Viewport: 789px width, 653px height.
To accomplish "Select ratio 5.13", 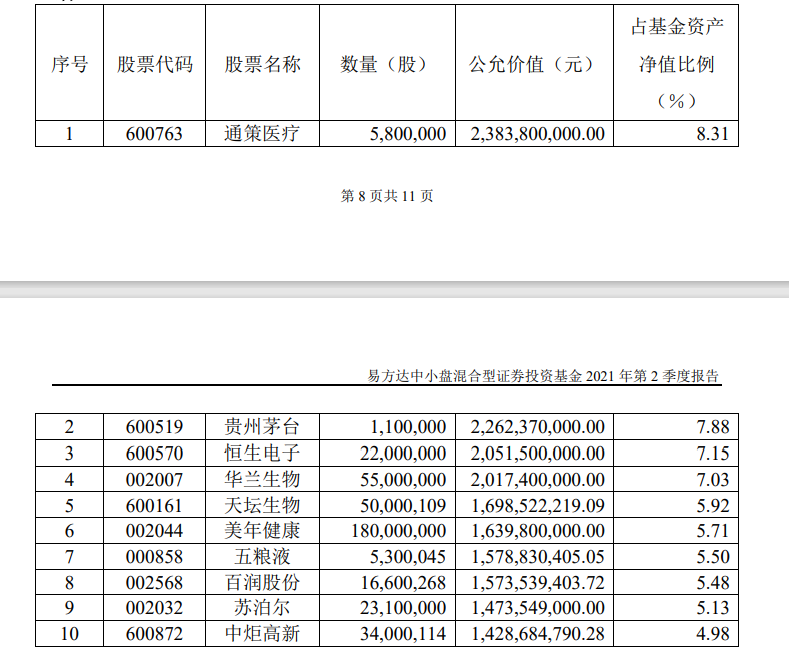I will pos(713,608).
